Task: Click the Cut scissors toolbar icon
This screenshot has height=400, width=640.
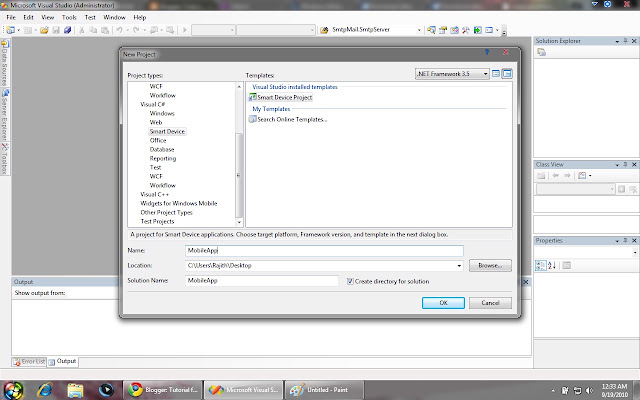Action: pyautogui.click(x=82, y=30)
